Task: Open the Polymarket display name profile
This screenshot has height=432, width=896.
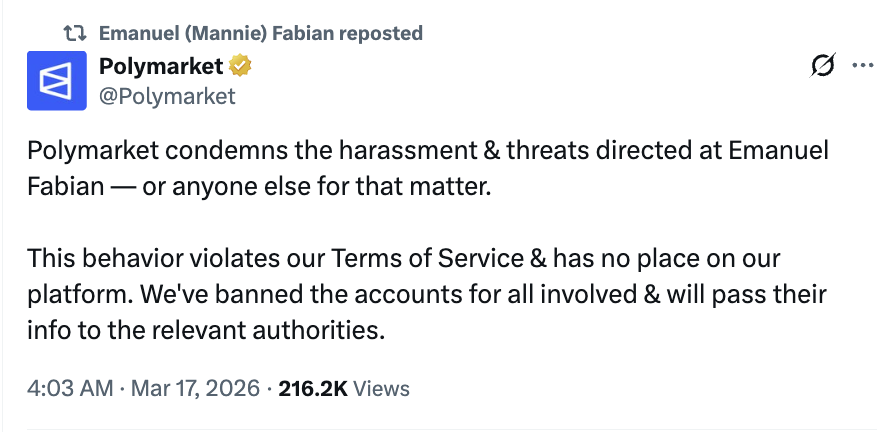Action: pos(161,67)
